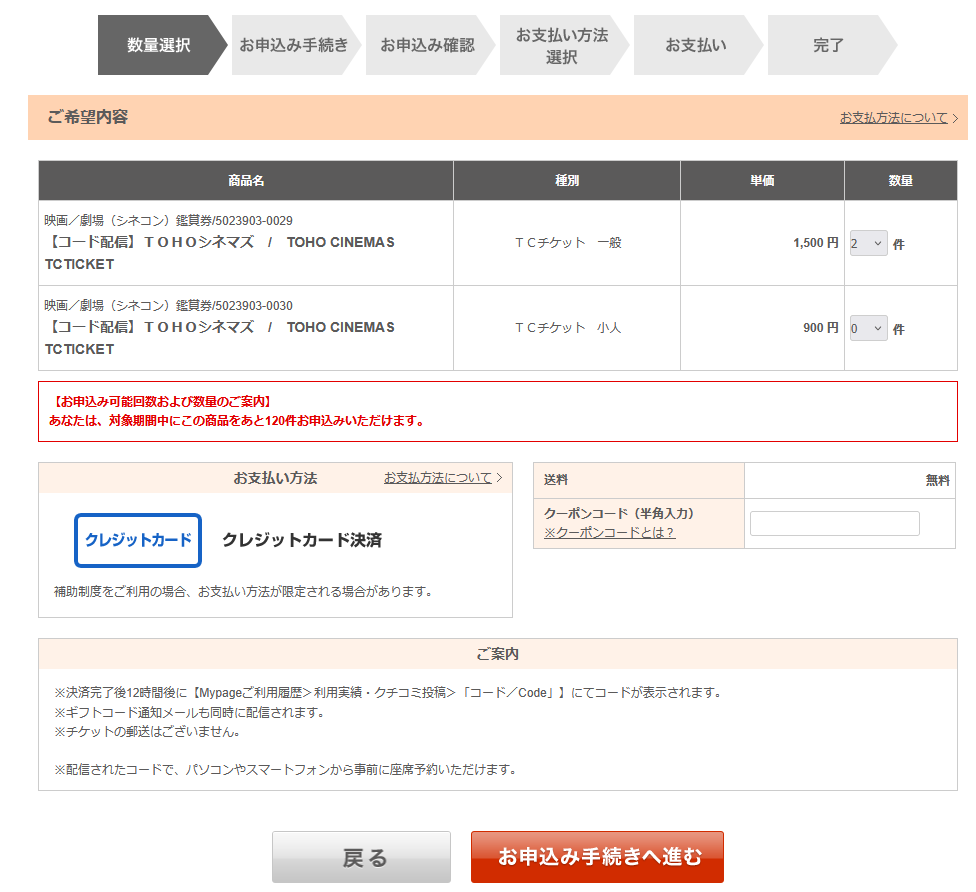Click the 完了 progress step

828,45
